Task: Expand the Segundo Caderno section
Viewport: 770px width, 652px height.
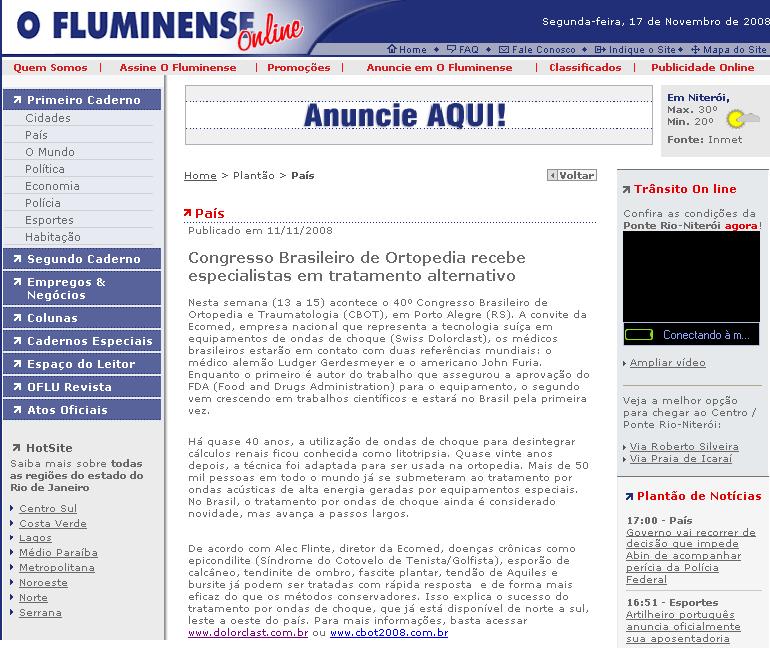Action: (83, 259)
